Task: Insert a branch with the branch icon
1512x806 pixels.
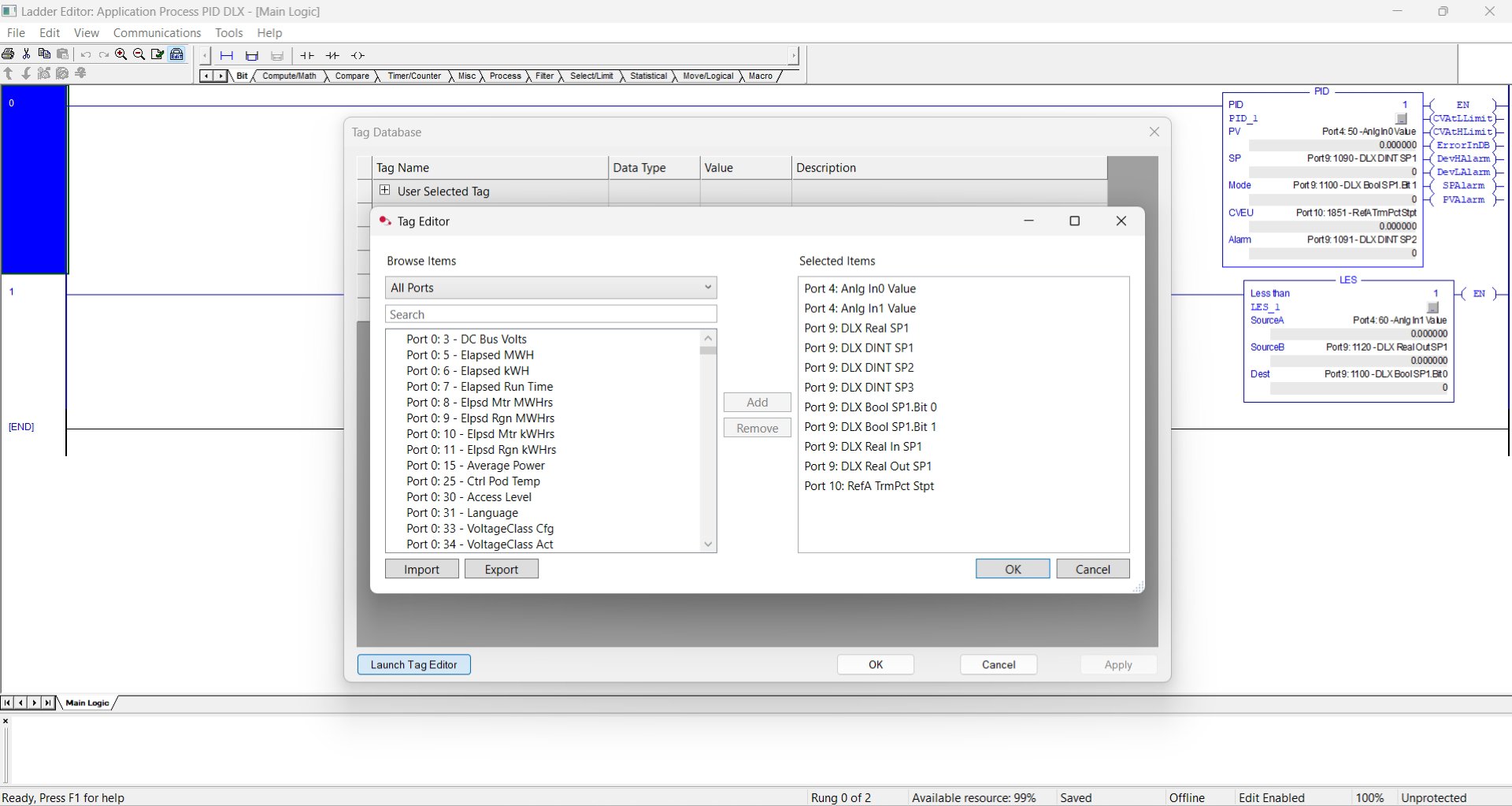Action: tap(252, 55)
